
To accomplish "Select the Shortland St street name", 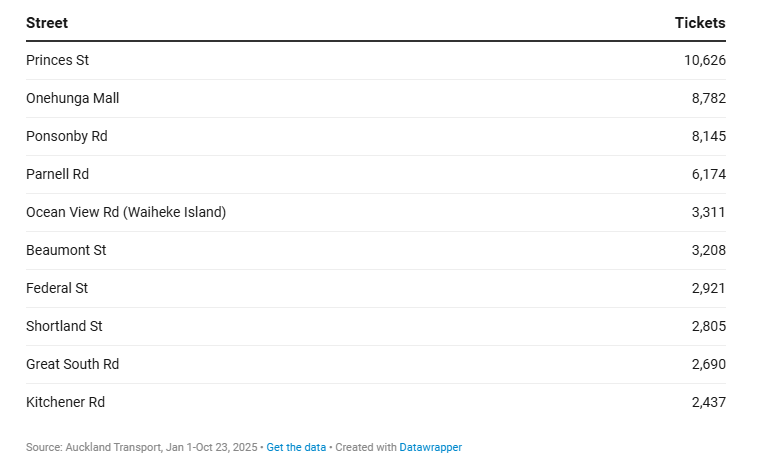I will click(64, 326).
